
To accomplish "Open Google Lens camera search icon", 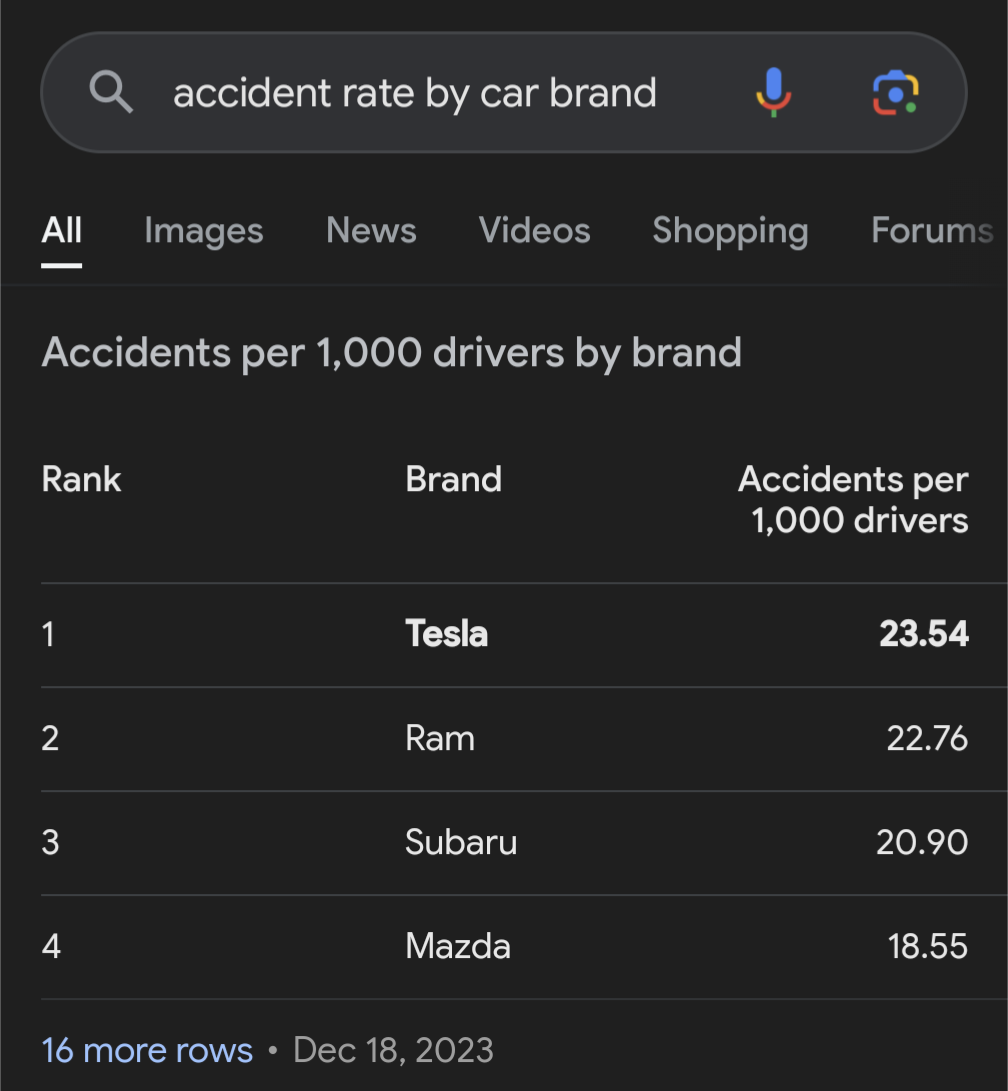I will [895, 93].
